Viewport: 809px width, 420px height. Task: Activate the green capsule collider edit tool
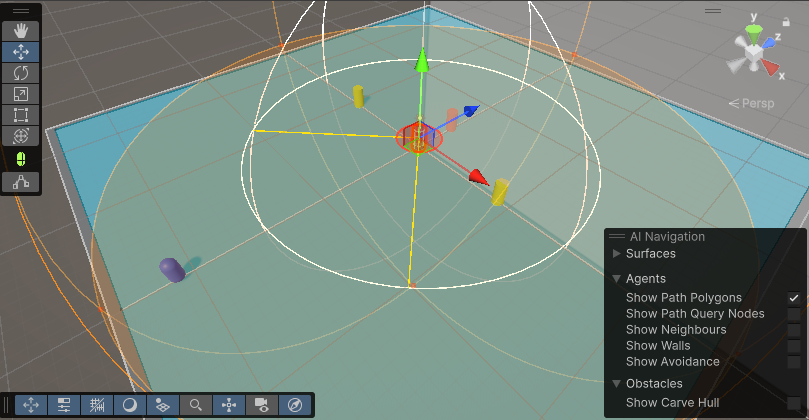[x=21, y=159]
